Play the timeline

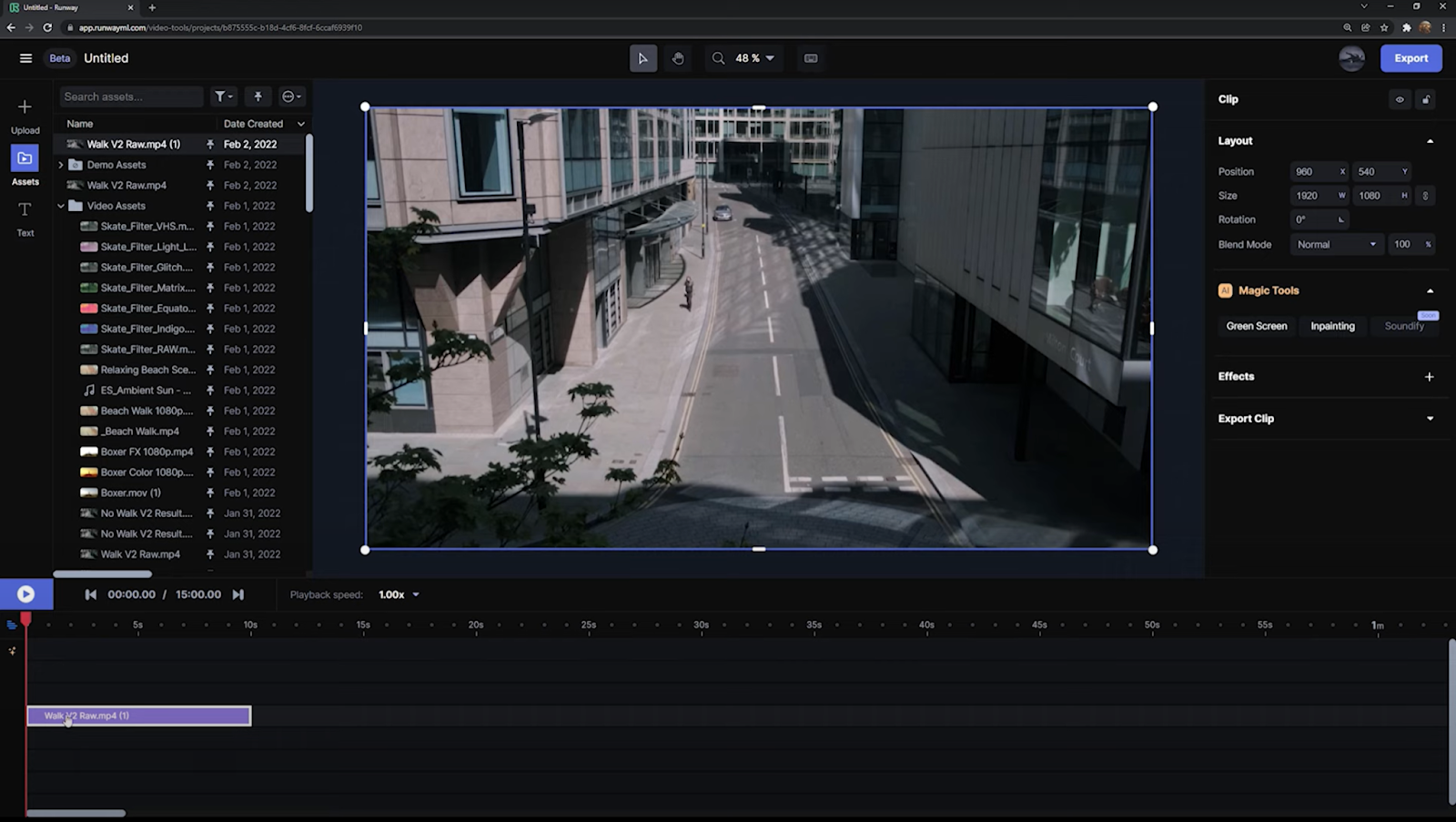point(26,594)
